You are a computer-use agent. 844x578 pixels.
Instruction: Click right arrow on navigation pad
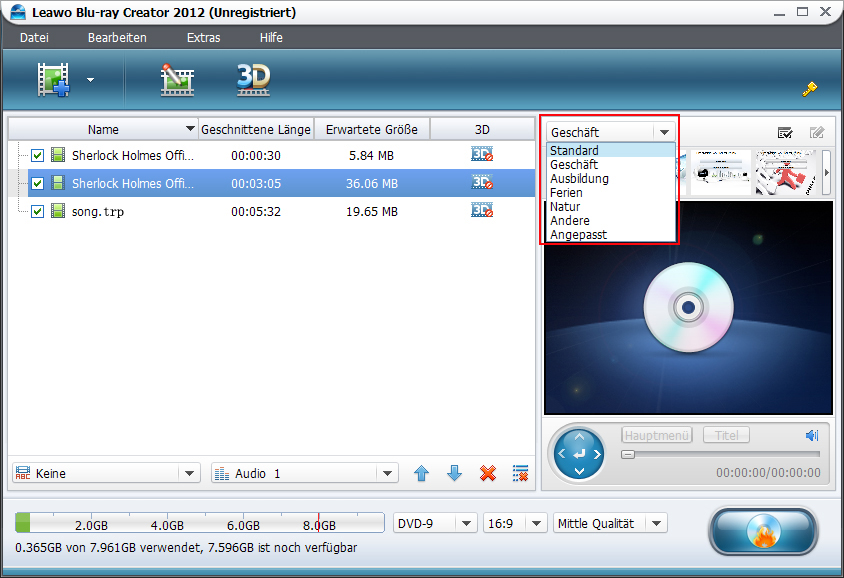point(597,454)
